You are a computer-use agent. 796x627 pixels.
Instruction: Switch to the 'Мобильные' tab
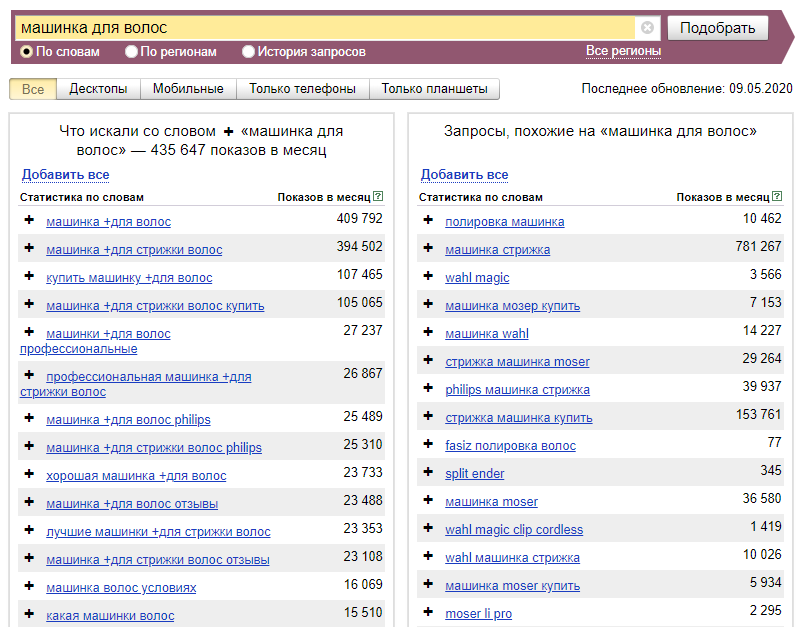tap(188, 89)
